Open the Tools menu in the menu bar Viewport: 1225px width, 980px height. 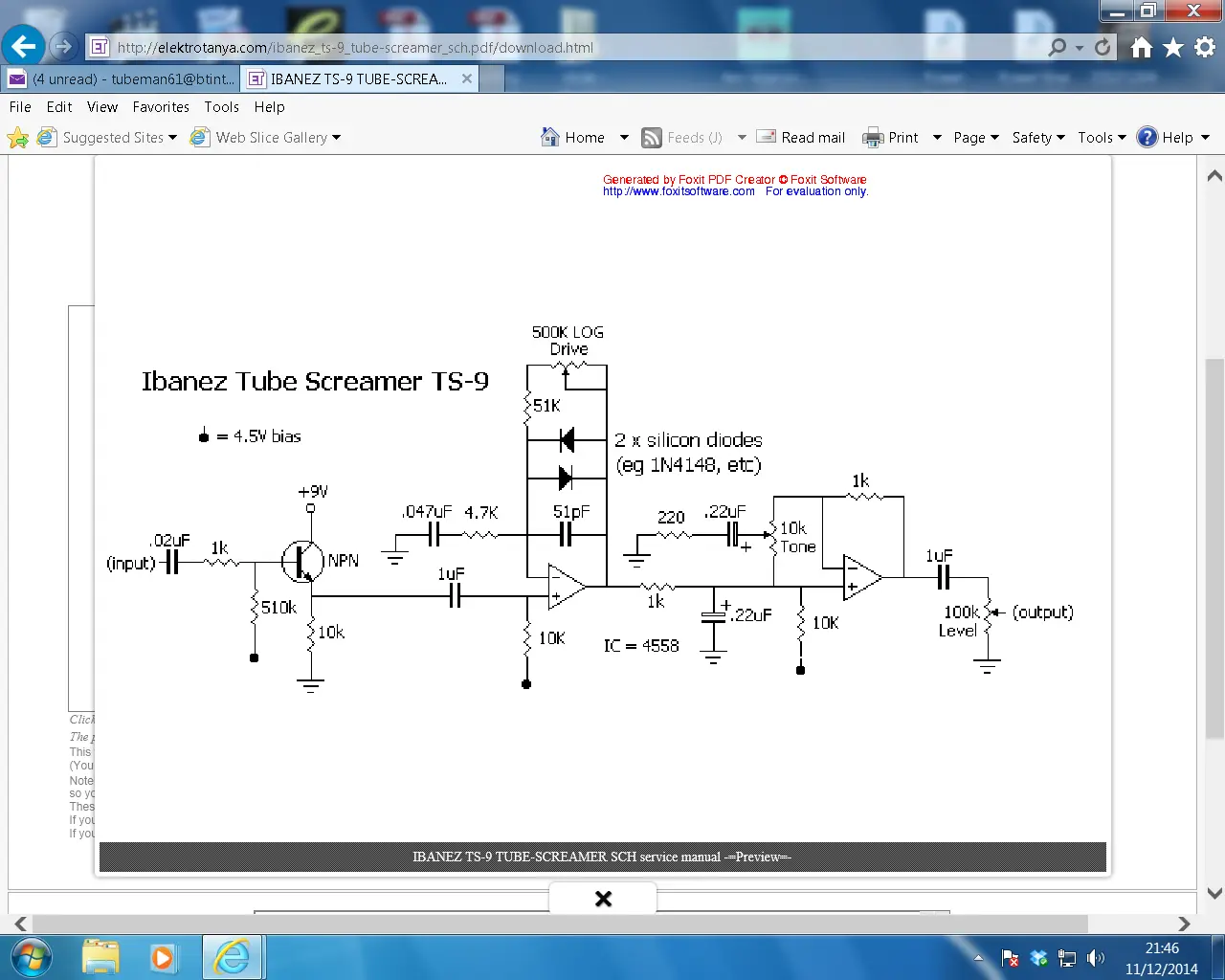[x=222, y=107]
